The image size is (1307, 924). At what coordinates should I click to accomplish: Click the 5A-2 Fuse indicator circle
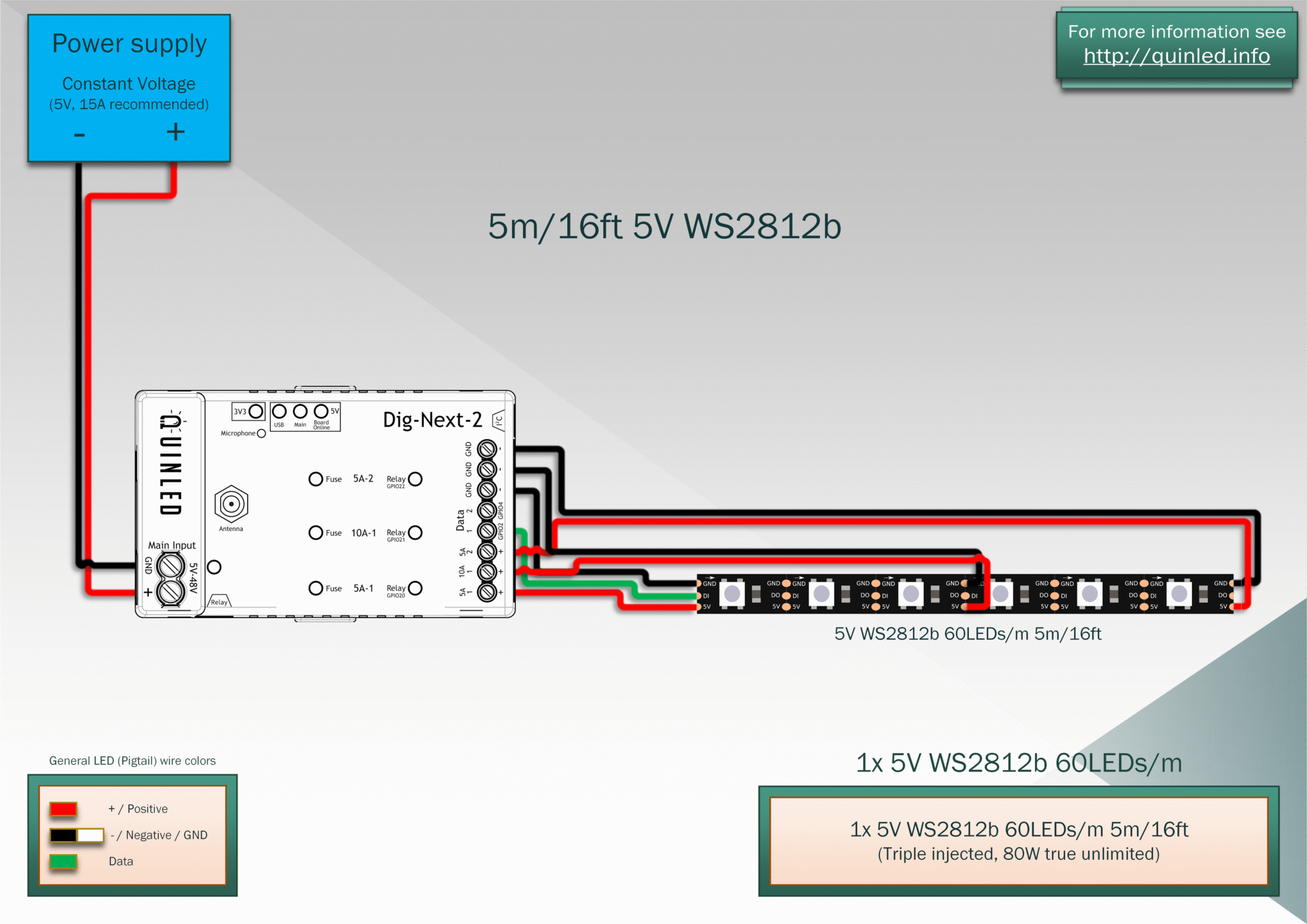(316, 479)
